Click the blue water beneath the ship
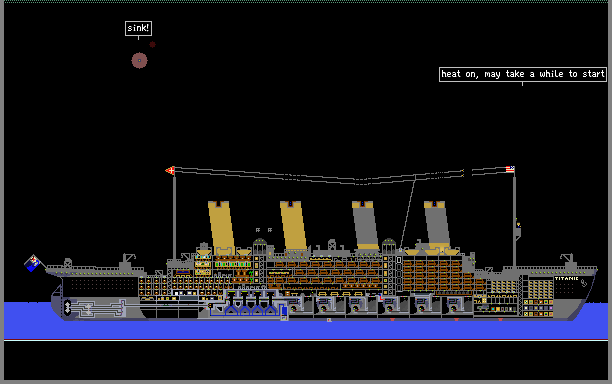The height and width of the screenshot is (384, 612). 306,330
